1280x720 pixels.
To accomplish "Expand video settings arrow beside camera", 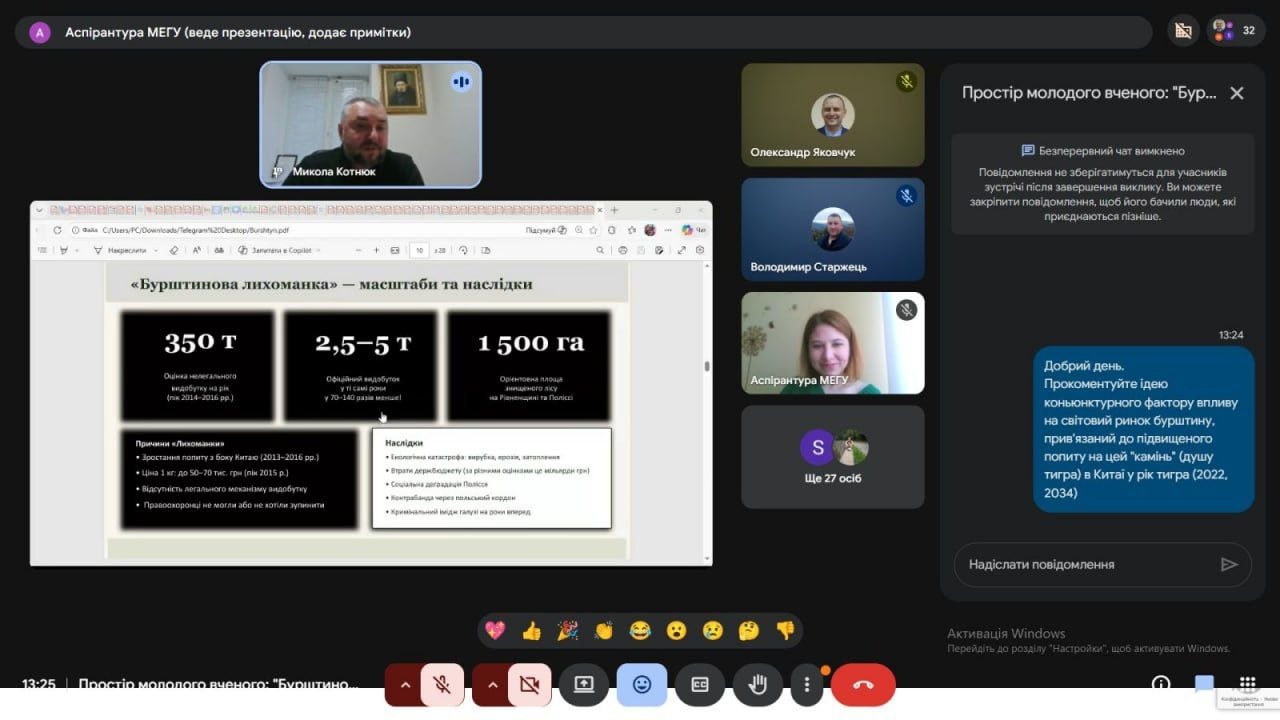I will click(491, 685).
